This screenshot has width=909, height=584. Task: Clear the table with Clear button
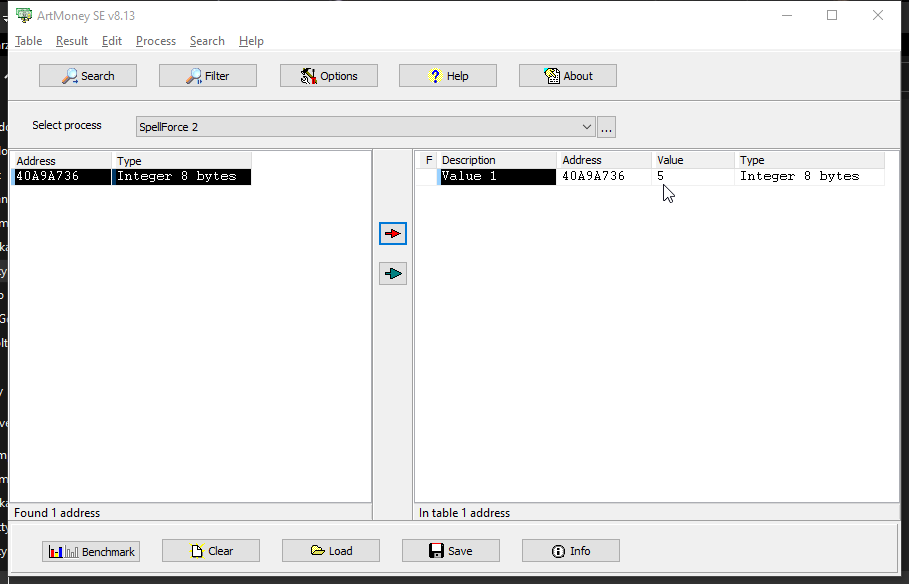click(211, 550)
